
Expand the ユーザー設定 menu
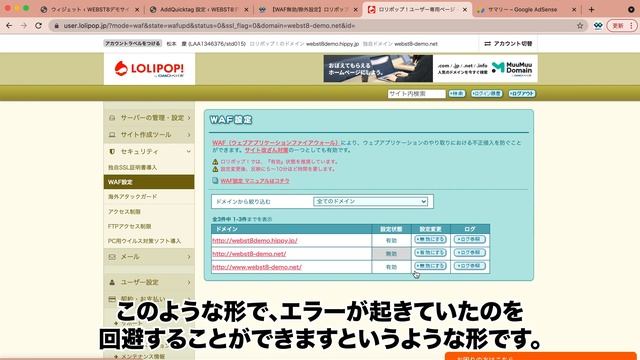click(x=149, y=282)
